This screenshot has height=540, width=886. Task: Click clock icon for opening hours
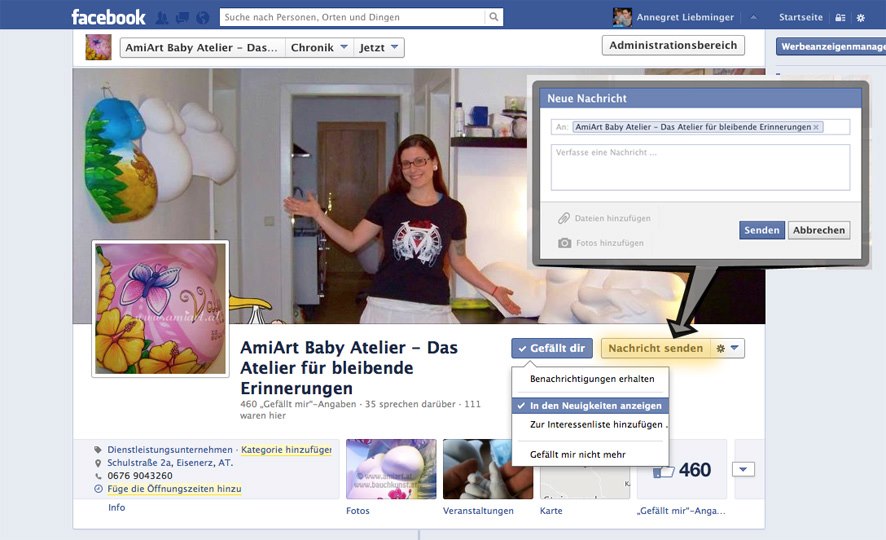pyautogui.click(x=98, y=489)
